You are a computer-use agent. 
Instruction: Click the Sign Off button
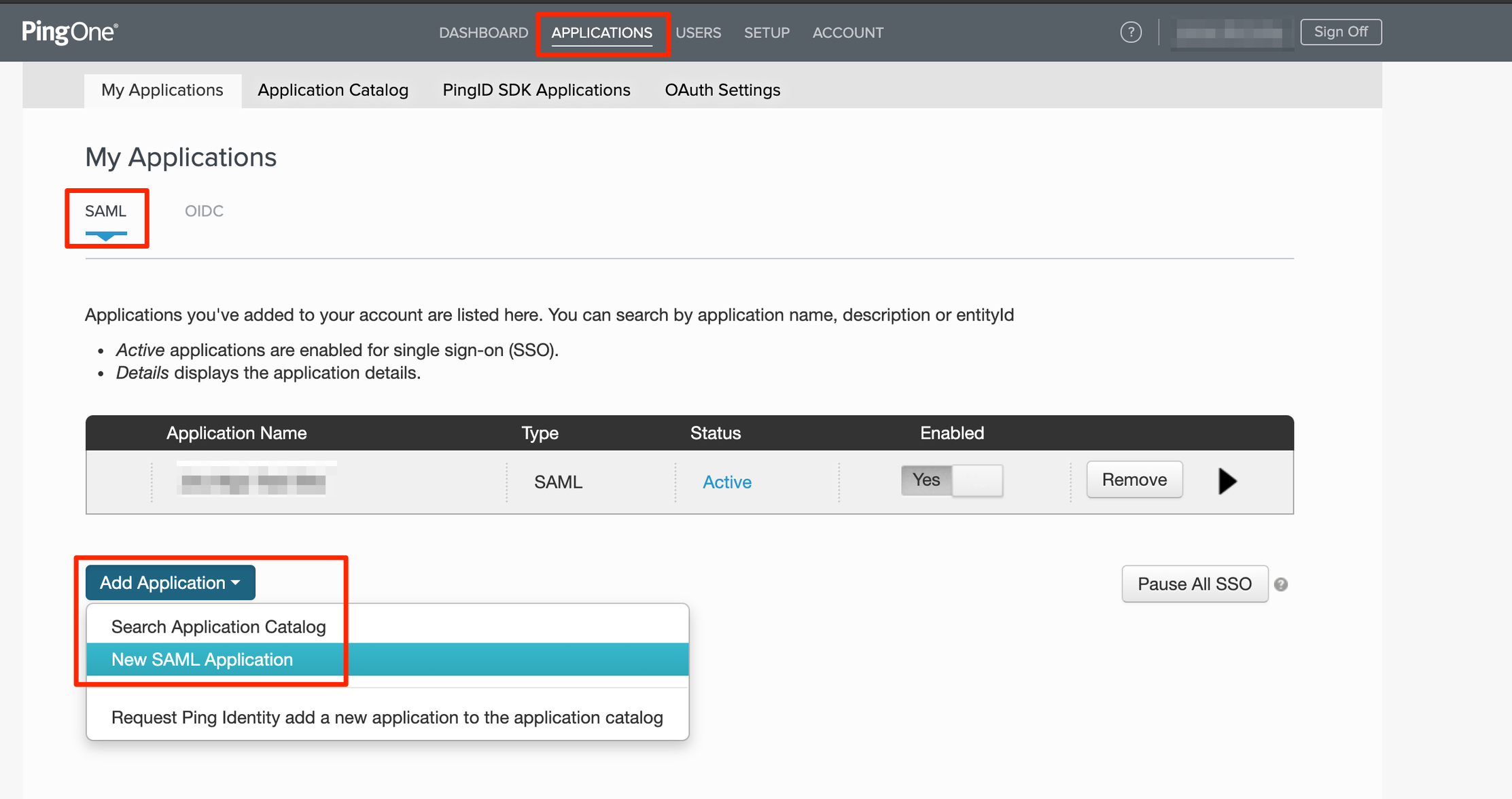point(1341,32)
